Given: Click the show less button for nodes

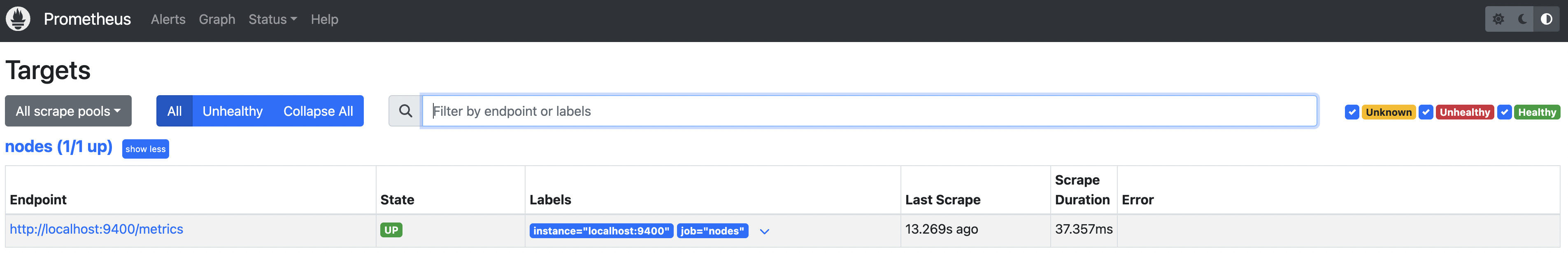Looking at the screenshot, I should tap(145, 149).
